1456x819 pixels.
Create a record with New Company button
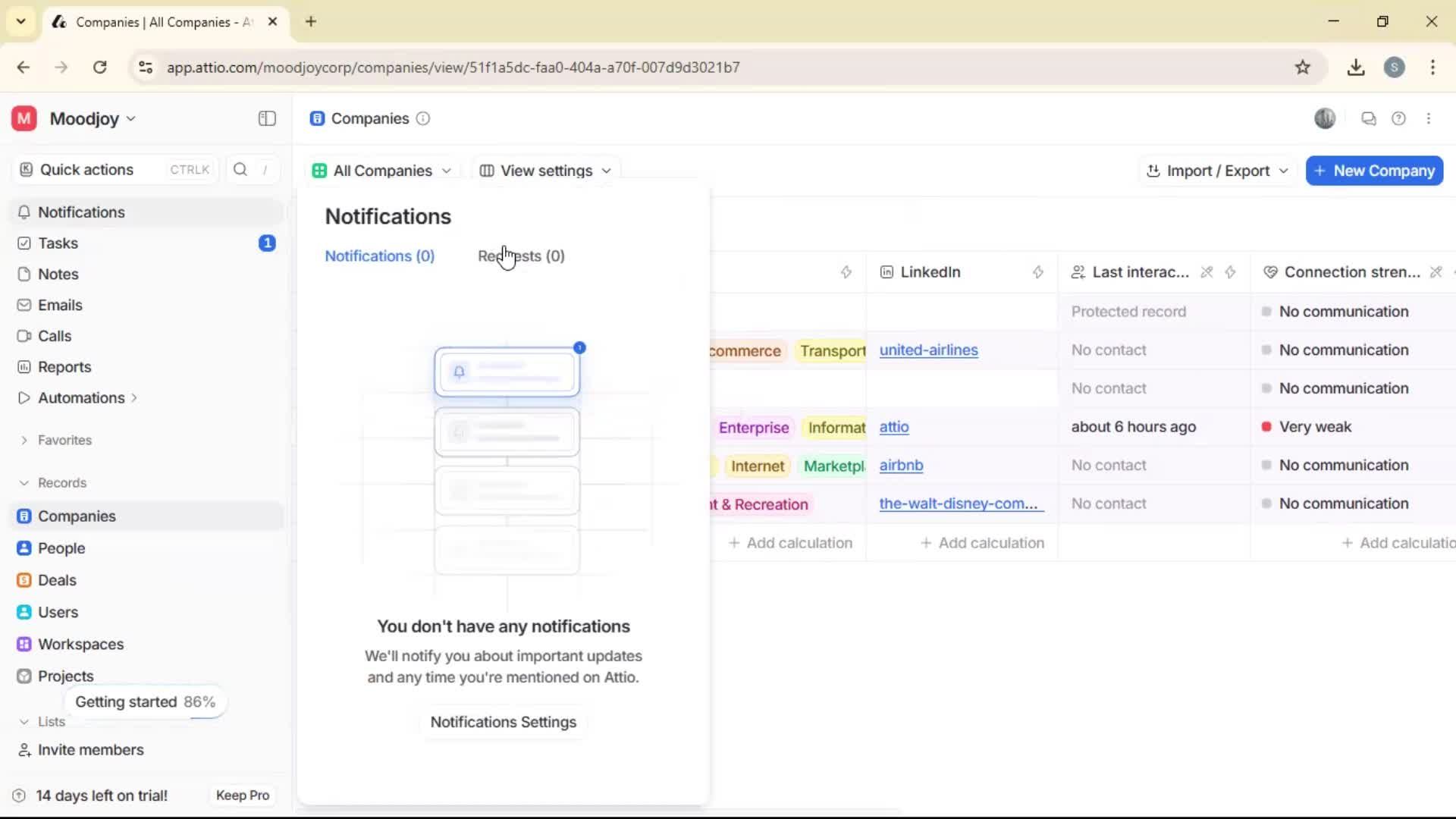point(1373,171)
